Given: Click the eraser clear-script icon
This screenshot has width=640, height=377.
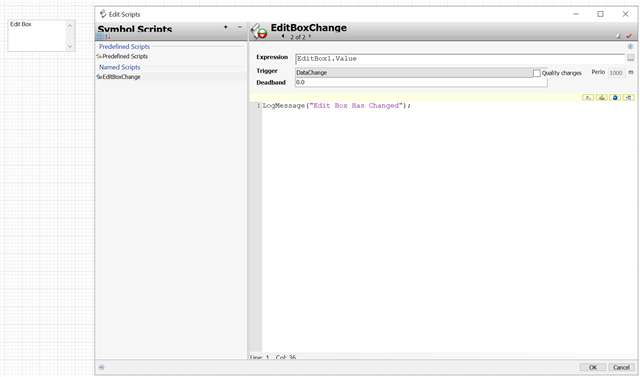Looking at the screenshot, I should tap(618, 36).
